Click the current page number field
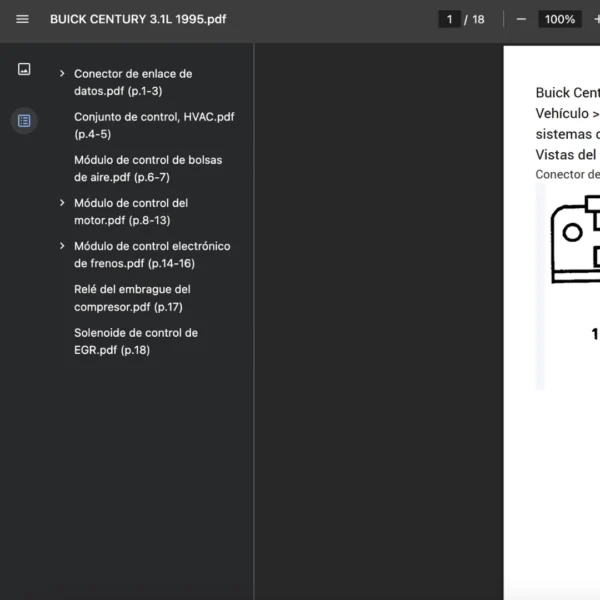 (450, 19)
